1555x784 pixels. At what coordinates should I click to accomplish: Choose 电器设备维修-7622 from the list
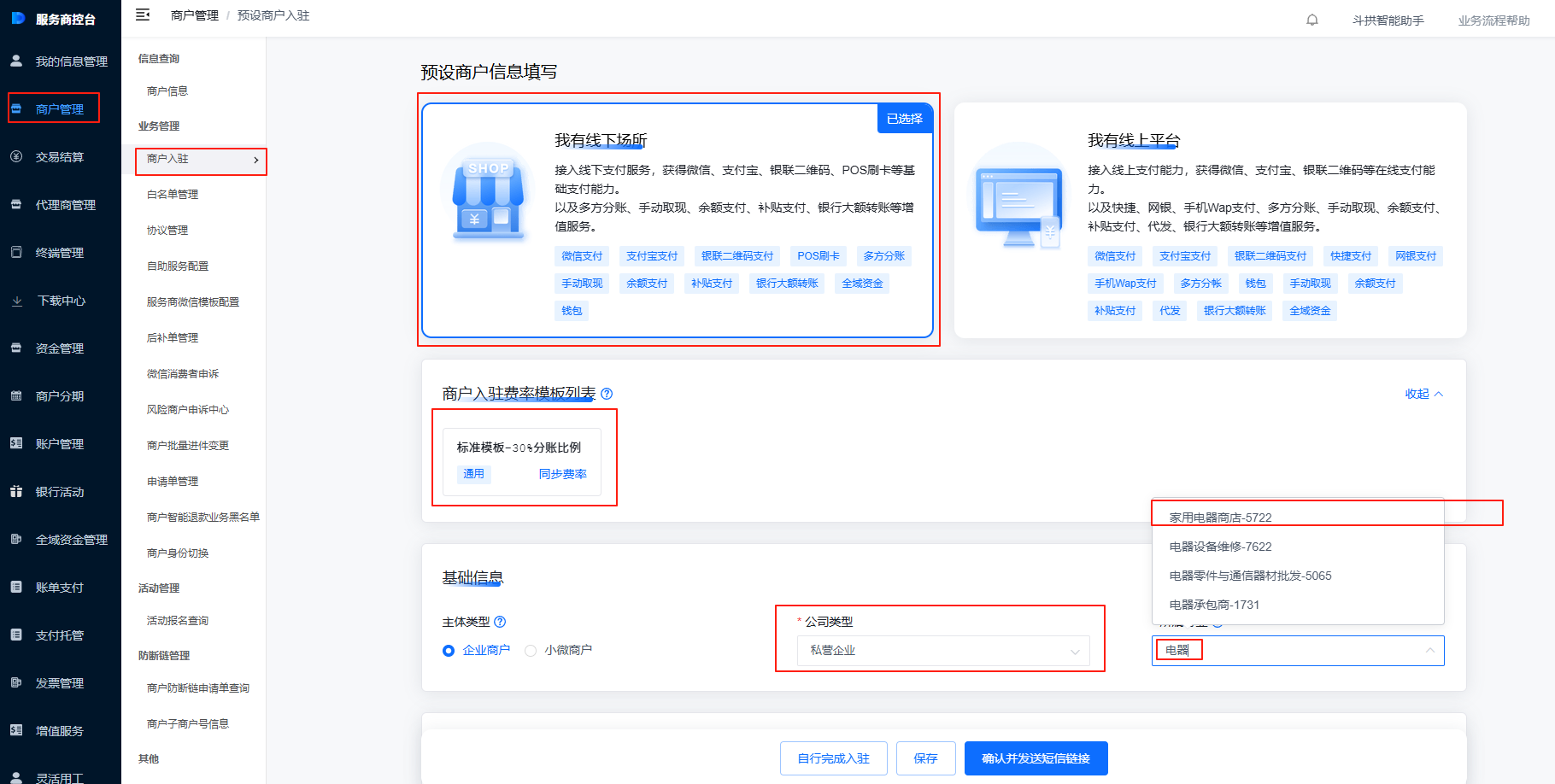(1298, 547)
